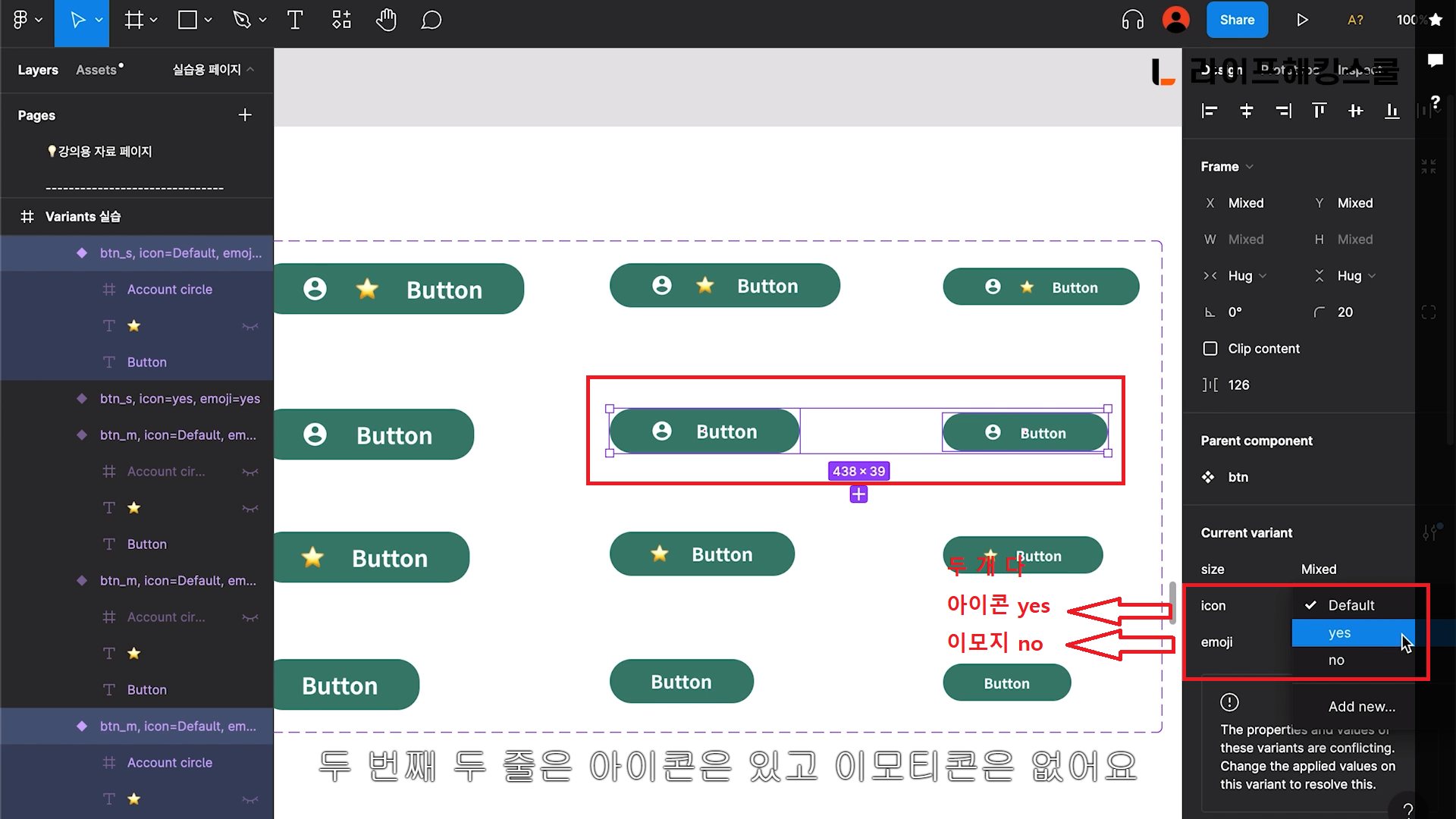Show hidden Account cir... layer
This screenshot has height=819, width=1456.
tap(249, 472)
